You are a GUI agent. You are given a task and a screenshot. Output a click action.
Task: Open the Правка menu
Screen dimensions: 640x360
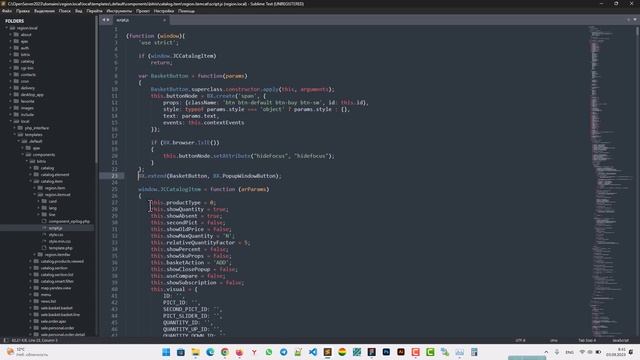23,11
